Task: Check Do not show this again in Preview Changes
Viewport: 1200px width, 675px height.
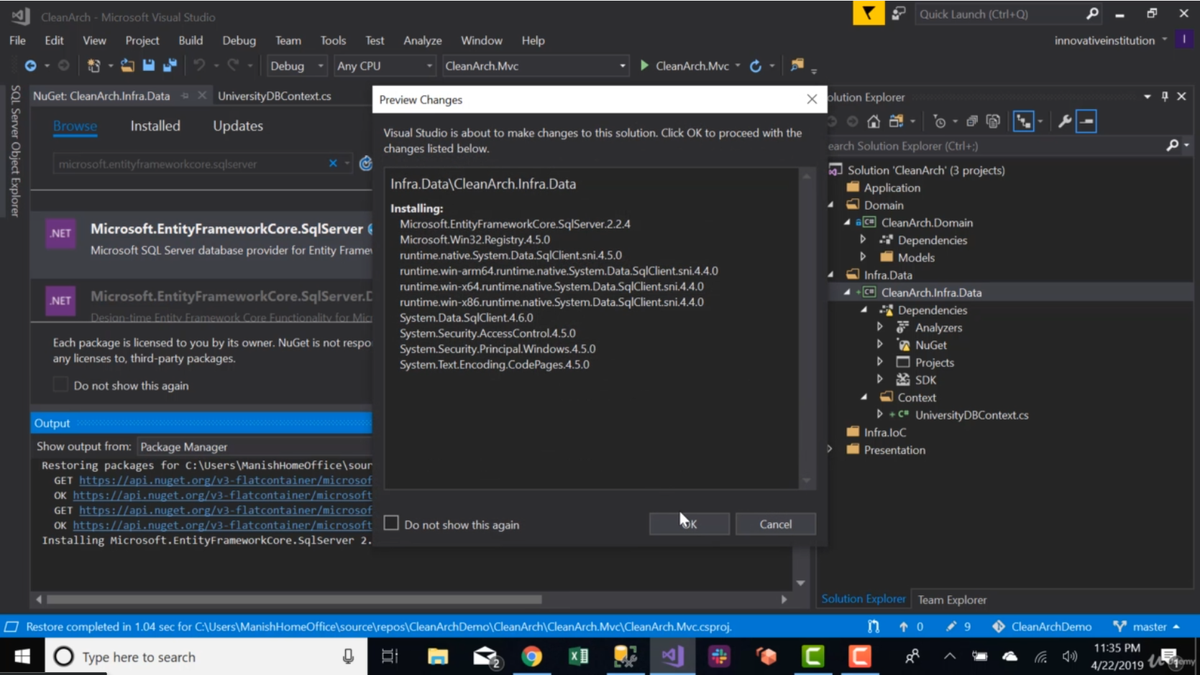Action: pos(391,523)
